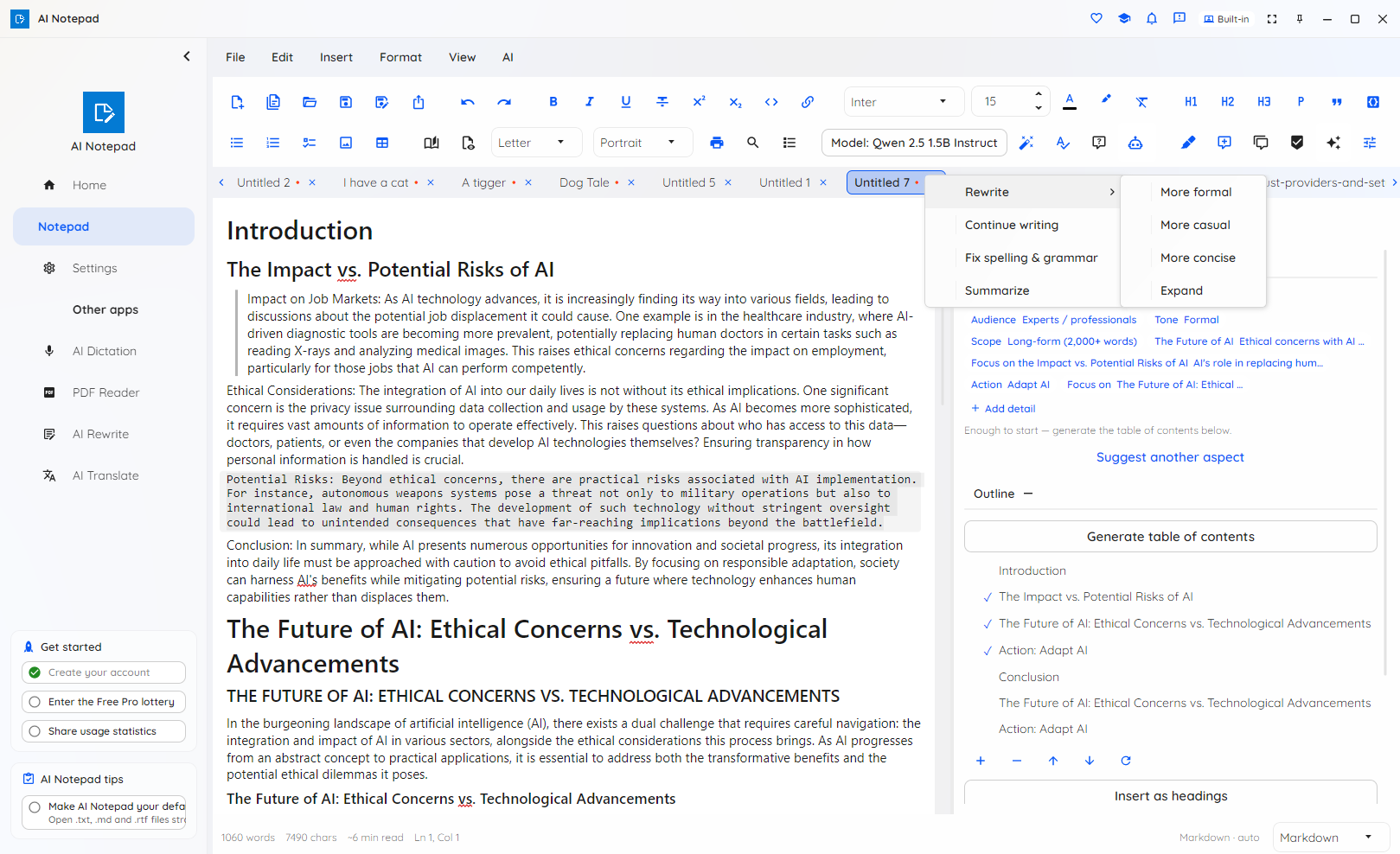Open the Portrait orientation dropdown
This screenshot has width=1400, height=854.
(643, 143)
